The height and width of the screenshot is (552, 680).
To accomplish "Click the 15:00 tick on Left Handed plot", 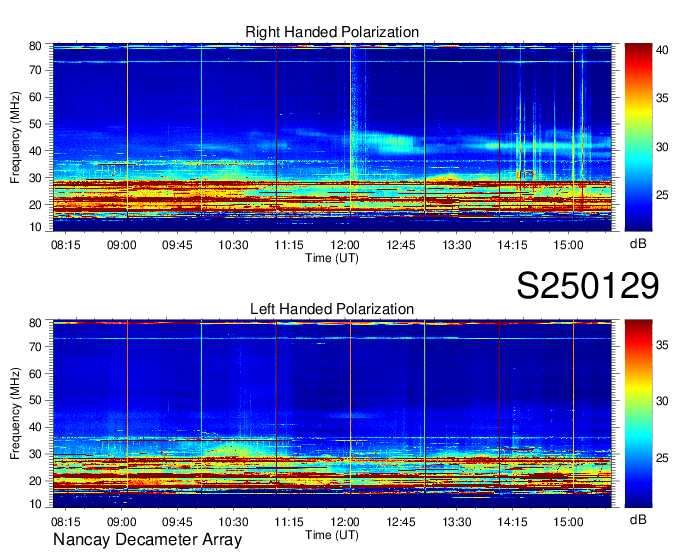I will click(x=568, y=522).
